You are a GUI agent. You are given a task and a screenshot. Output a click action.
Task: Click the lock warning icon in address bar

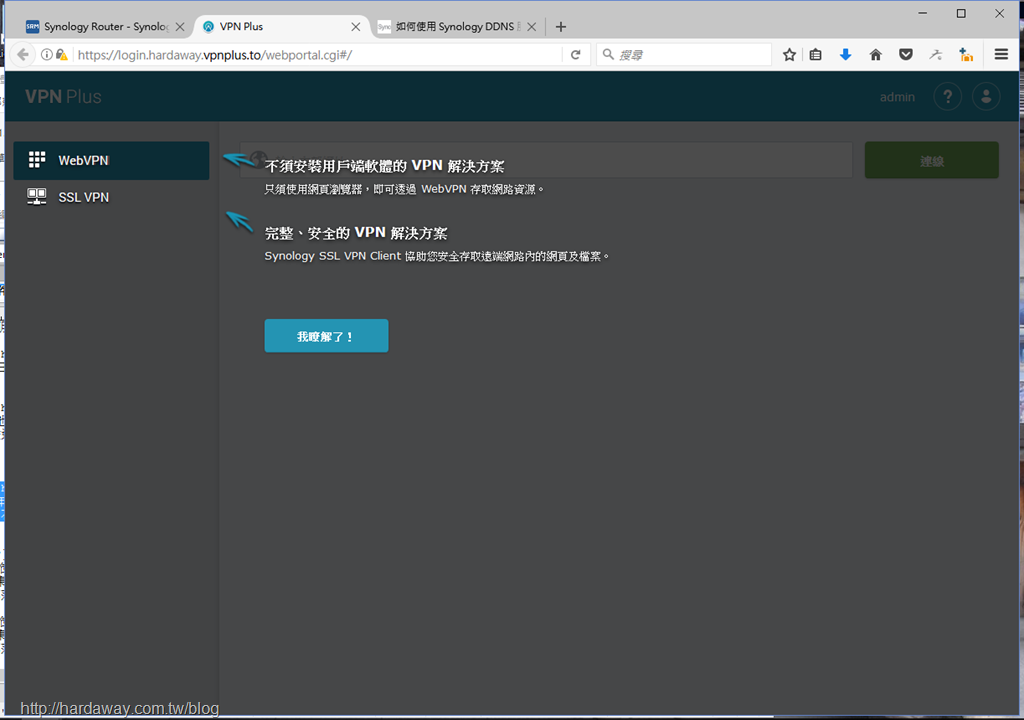tap(62, 55)
